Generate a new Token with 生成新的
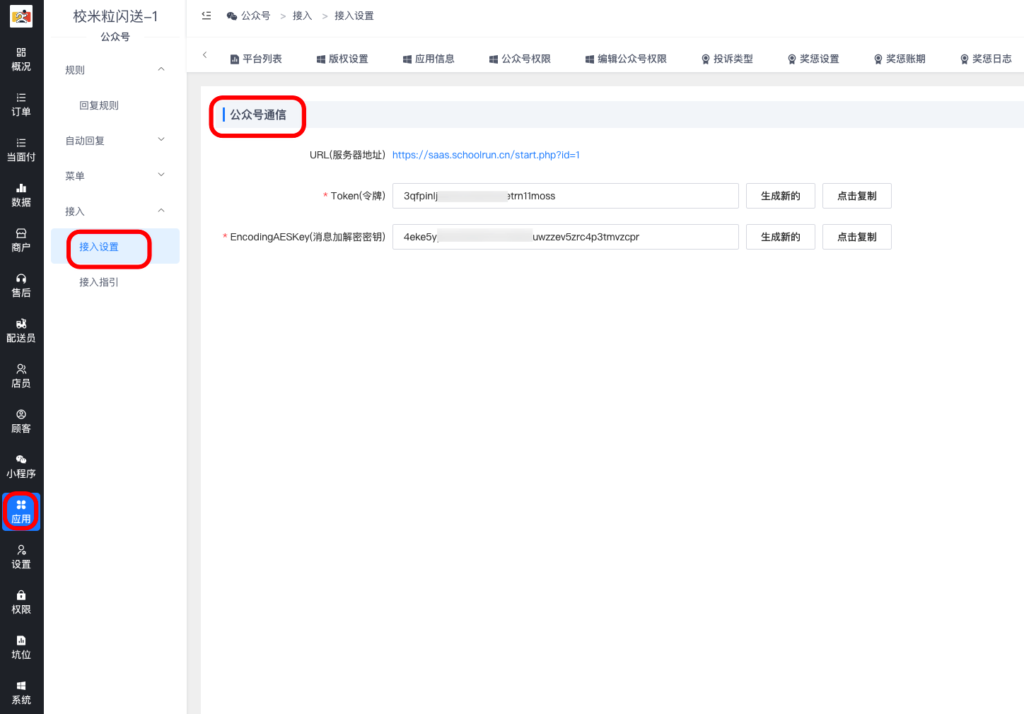The image size is (1024, 714). [780, 195]
